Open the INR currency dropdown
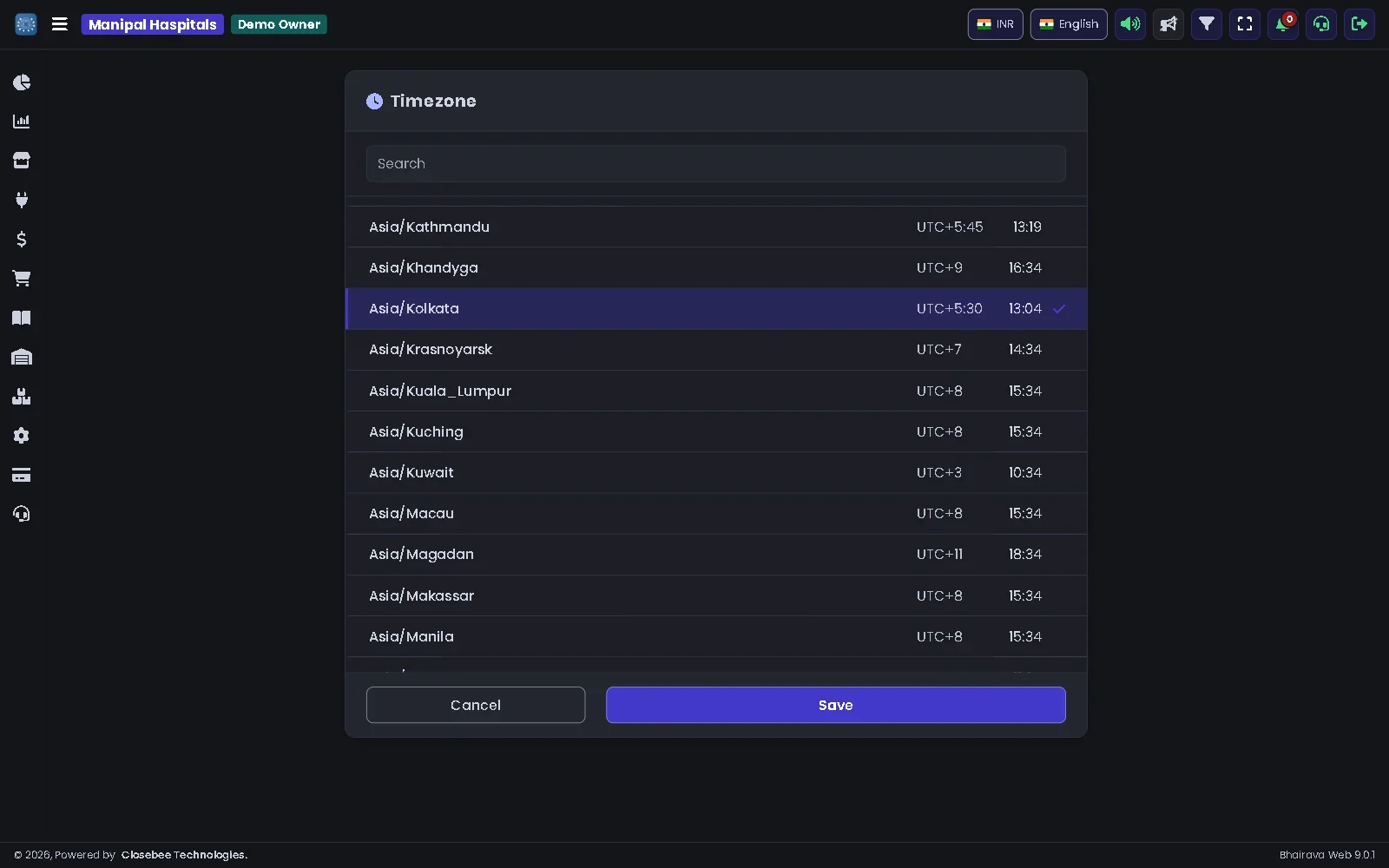The height and width of the screenshot is (868, 1389). click(996, 24)
